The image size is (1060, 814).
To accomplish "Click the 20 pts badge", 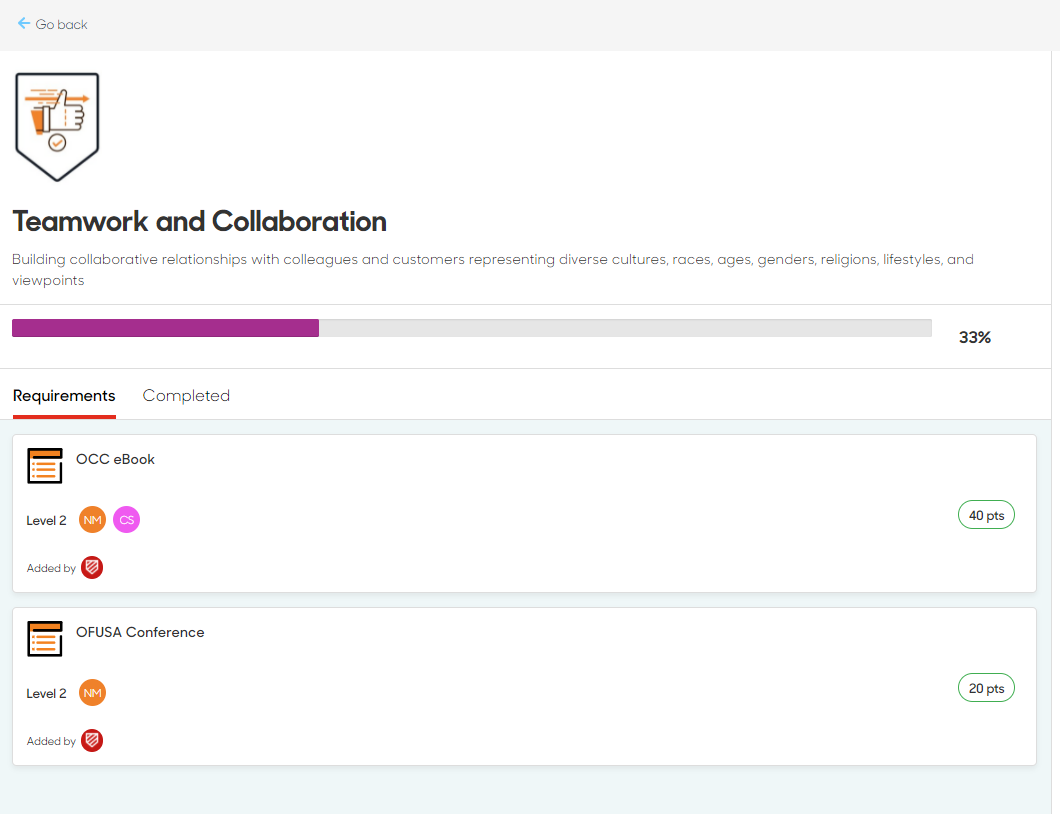I will click(x=986, y=688).
